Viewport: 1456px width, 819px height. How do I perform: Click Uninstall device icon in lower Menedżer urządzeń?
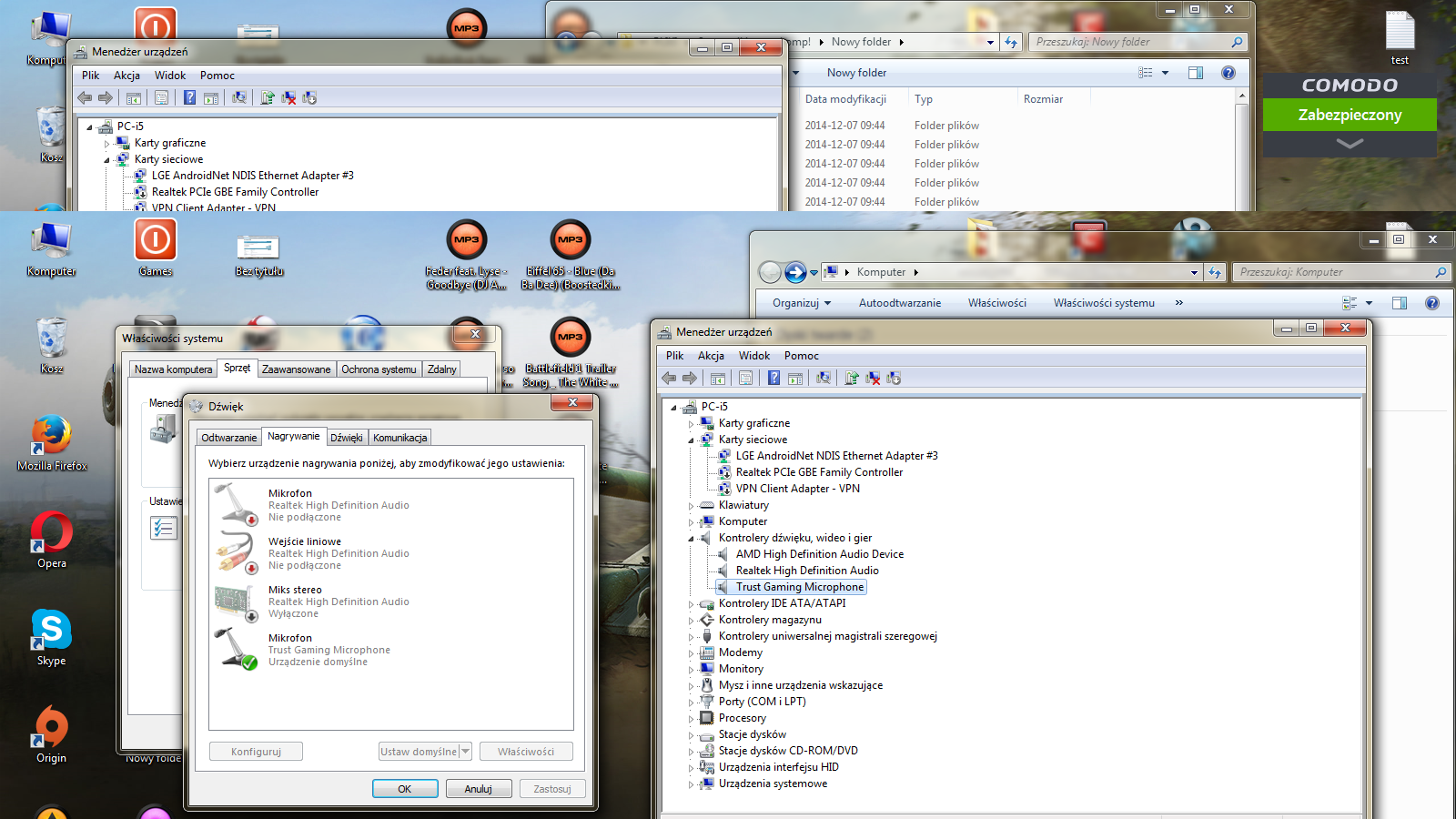click(x=873, y=379)
